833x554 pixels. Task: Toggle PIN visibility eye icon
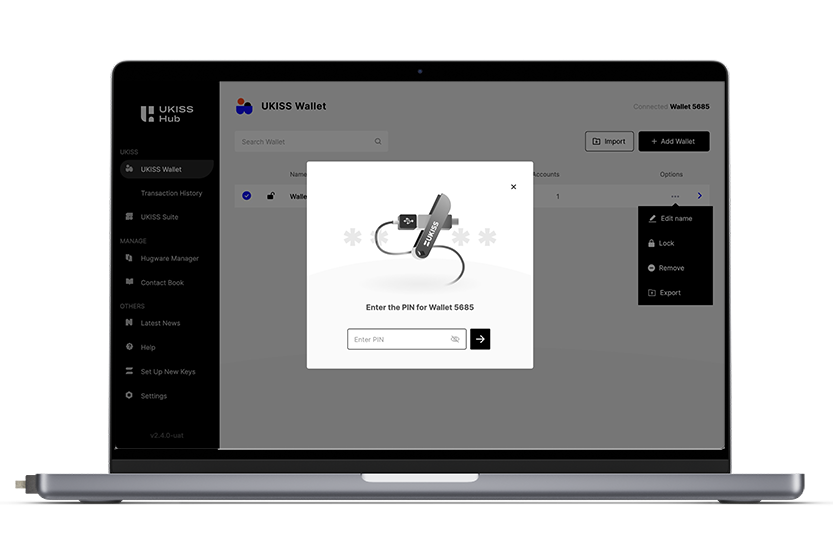pyautogui.click(x=455, y=339)
